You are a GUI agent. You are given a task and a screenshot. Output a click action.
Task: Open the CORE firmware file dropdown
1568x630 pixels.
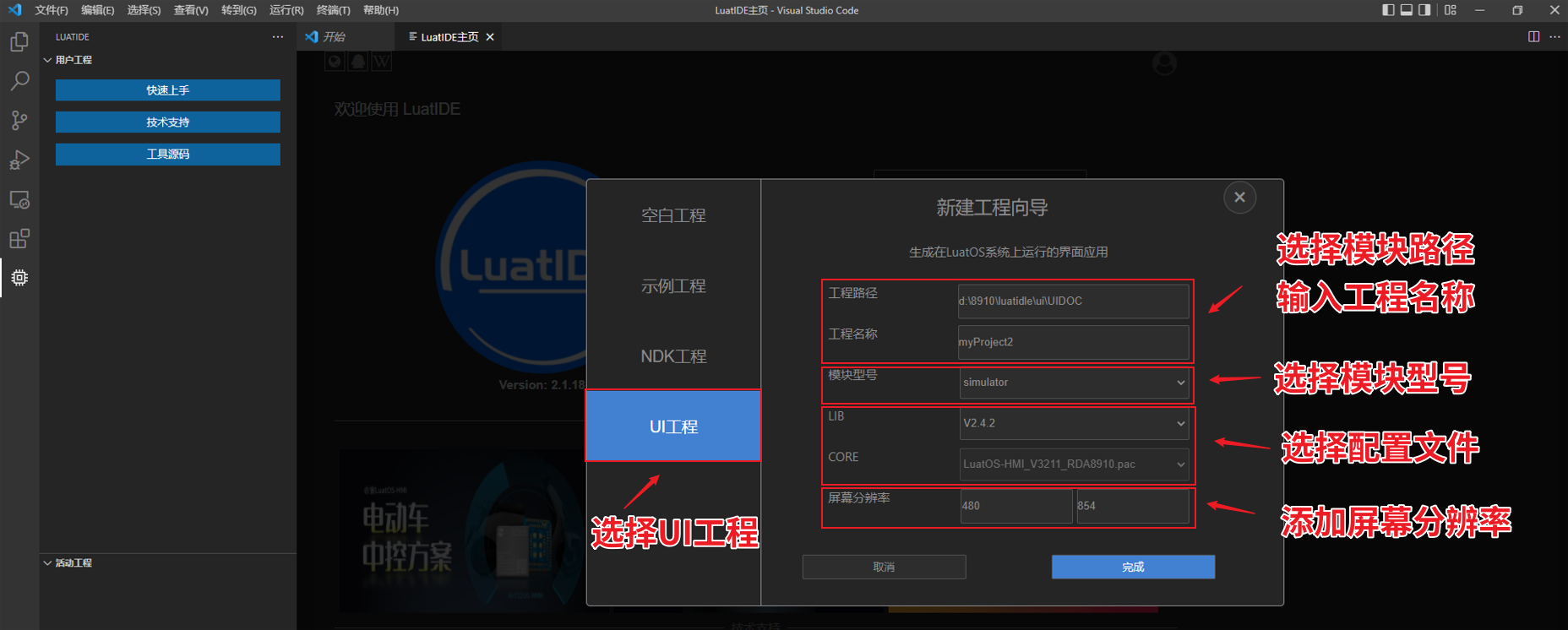coord(1074,464)
